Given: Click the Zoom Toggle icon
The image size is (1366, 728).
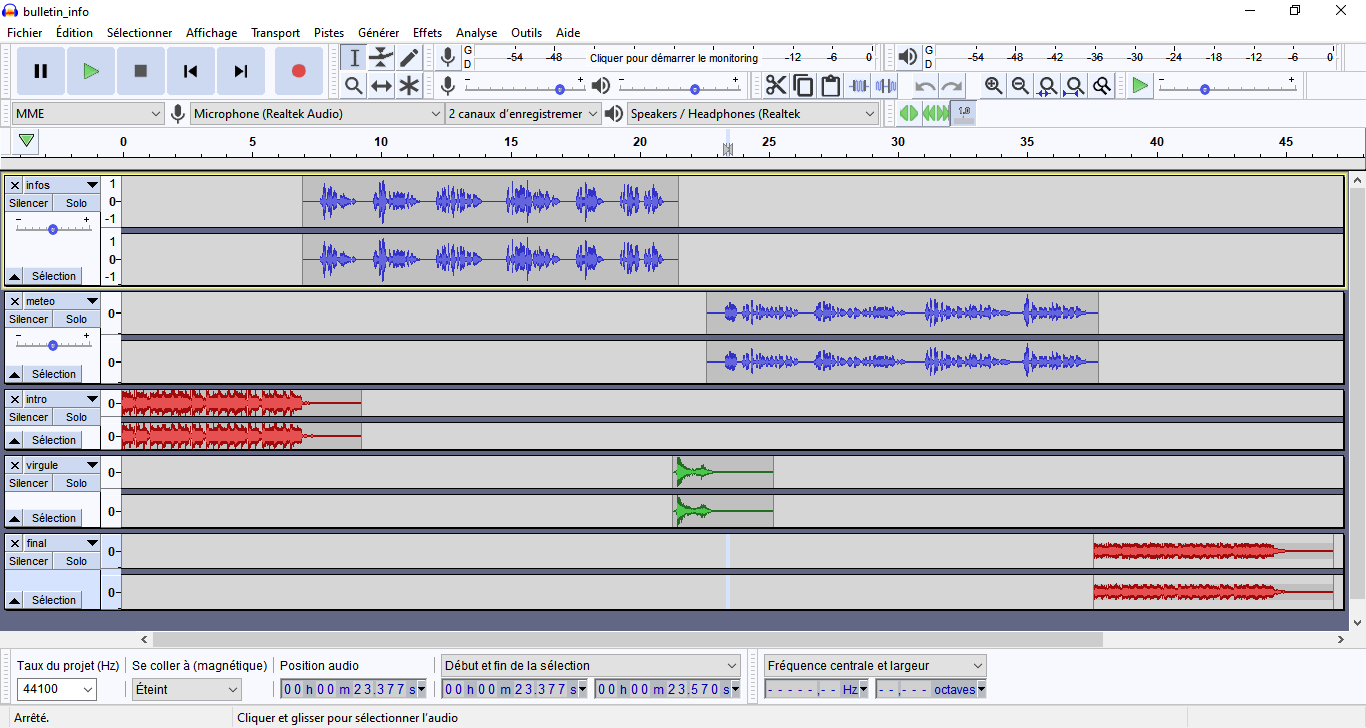Looking at the screenshot, I should coord(1101,86).
